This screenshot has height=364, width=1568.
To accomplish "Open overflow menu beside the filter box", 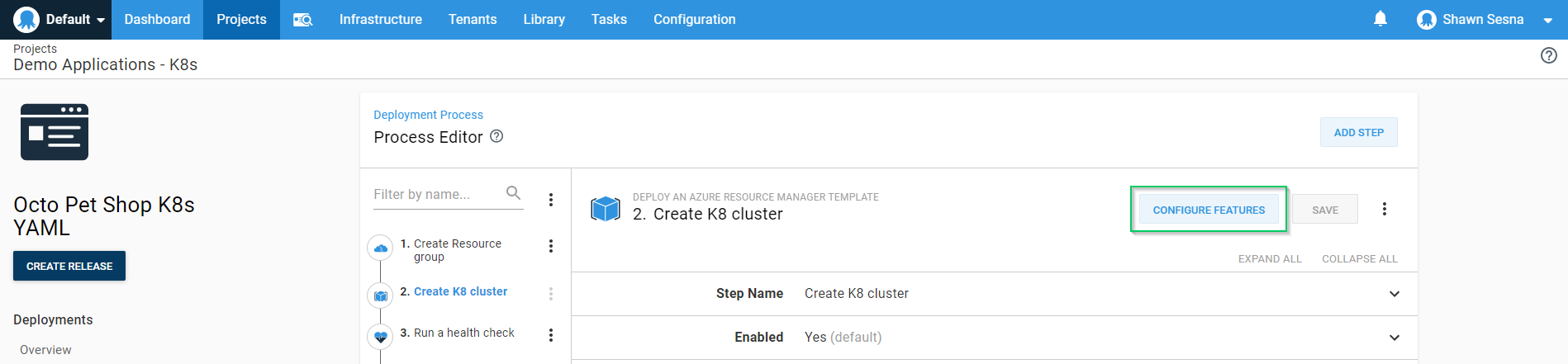I will coord(551,200).
